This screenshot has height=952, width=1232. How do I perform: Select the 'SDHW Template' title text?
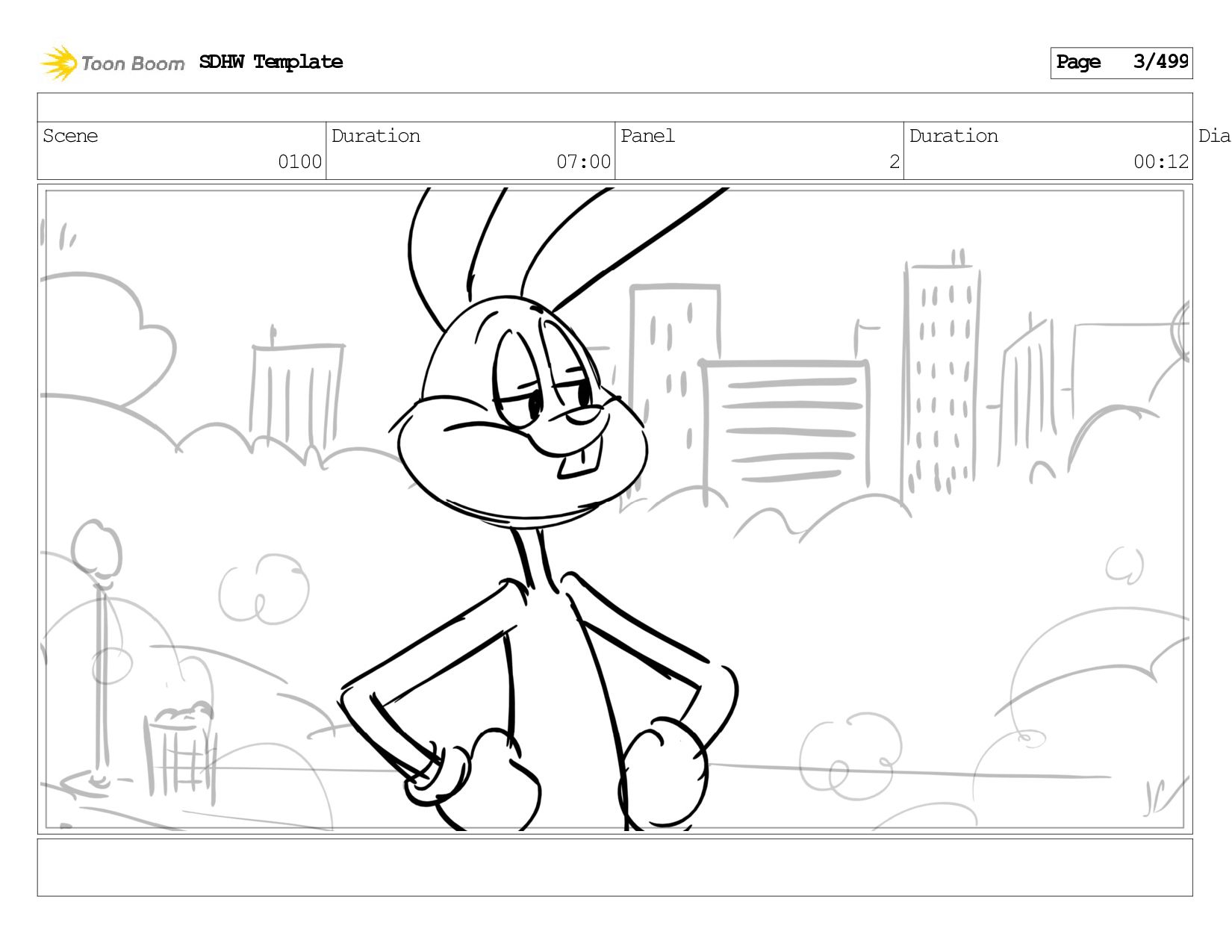click(x=271, y=62)
